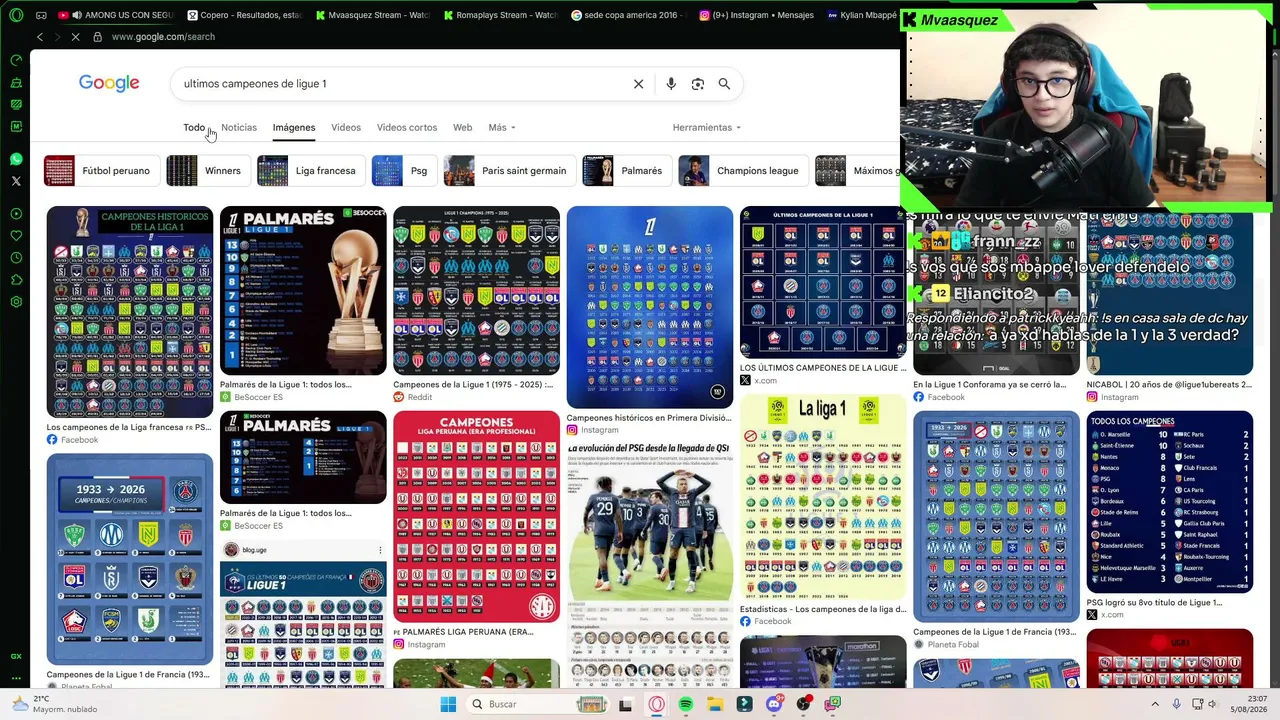This screenshot has height=720, width=1280.
Task: Filter images by Palmarés chip
Action: click(x=625, y=171)
